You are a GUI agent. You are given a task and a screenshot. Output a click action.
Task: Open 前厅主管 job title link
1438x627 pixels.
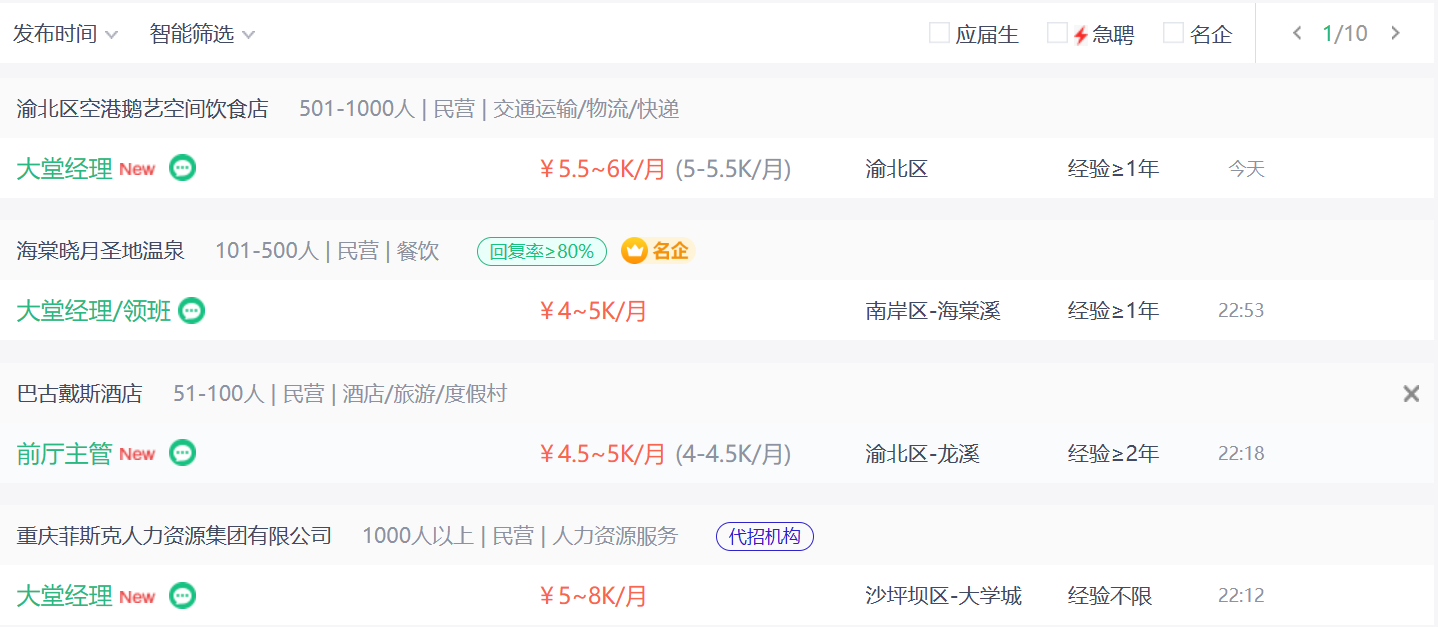pos(64,454)
